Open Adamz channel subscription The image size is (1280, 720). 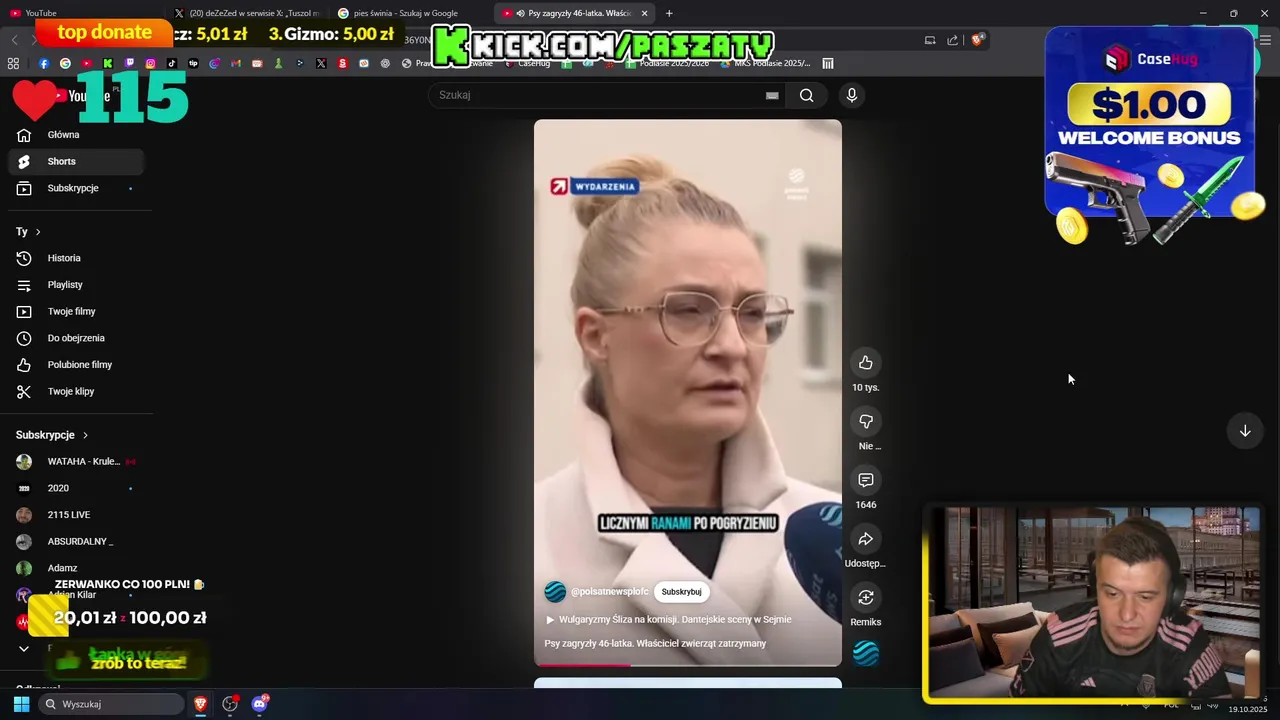click(76, 568)
